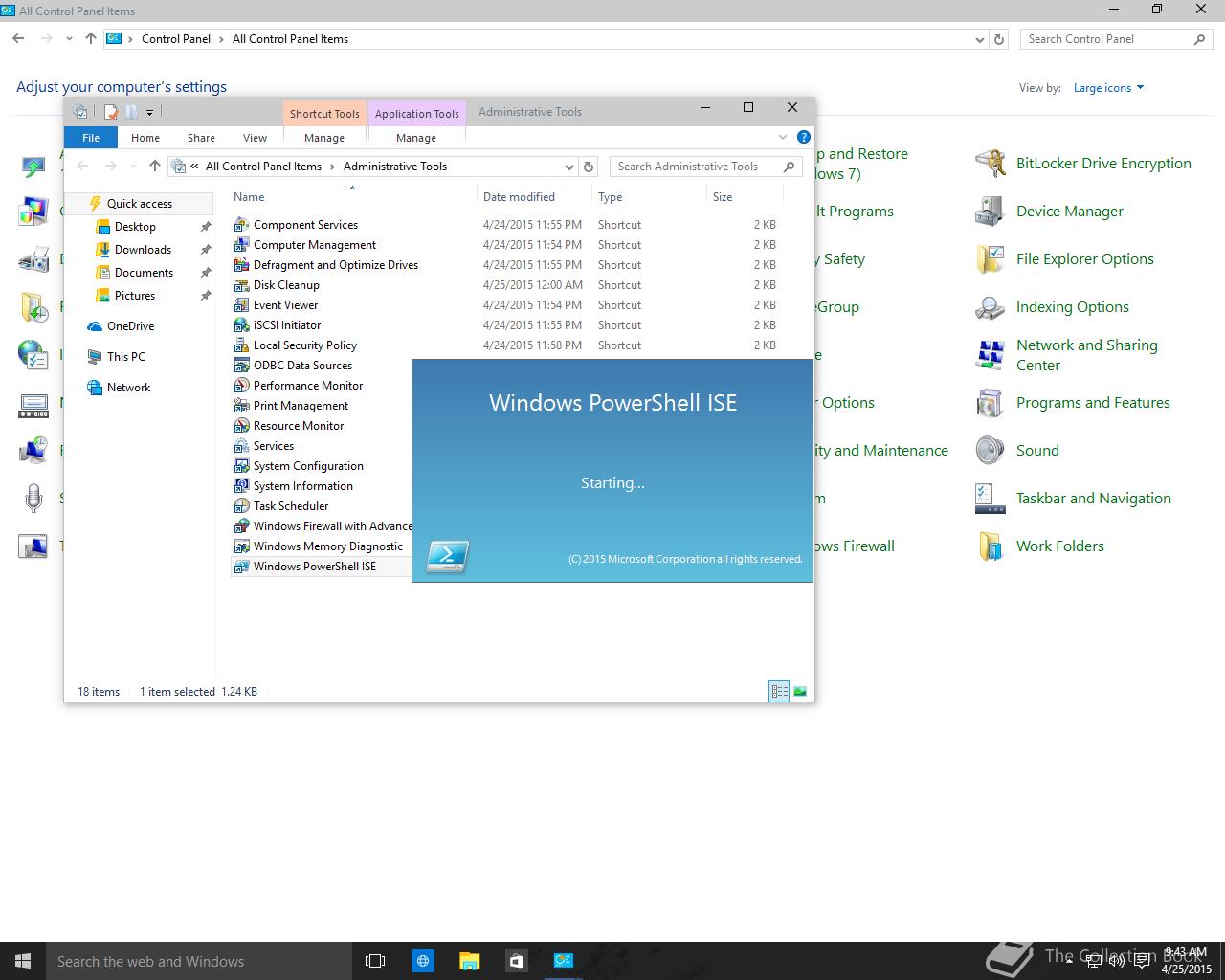
Task: Switch to details view in status bar
Action: (779, 691)
